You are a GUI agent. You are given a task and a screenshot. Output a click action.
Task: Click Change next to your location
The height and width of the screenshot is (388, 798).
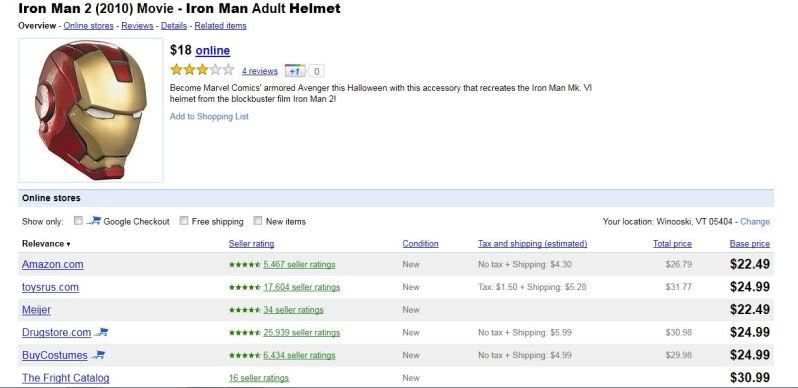[x=755, y=221]
